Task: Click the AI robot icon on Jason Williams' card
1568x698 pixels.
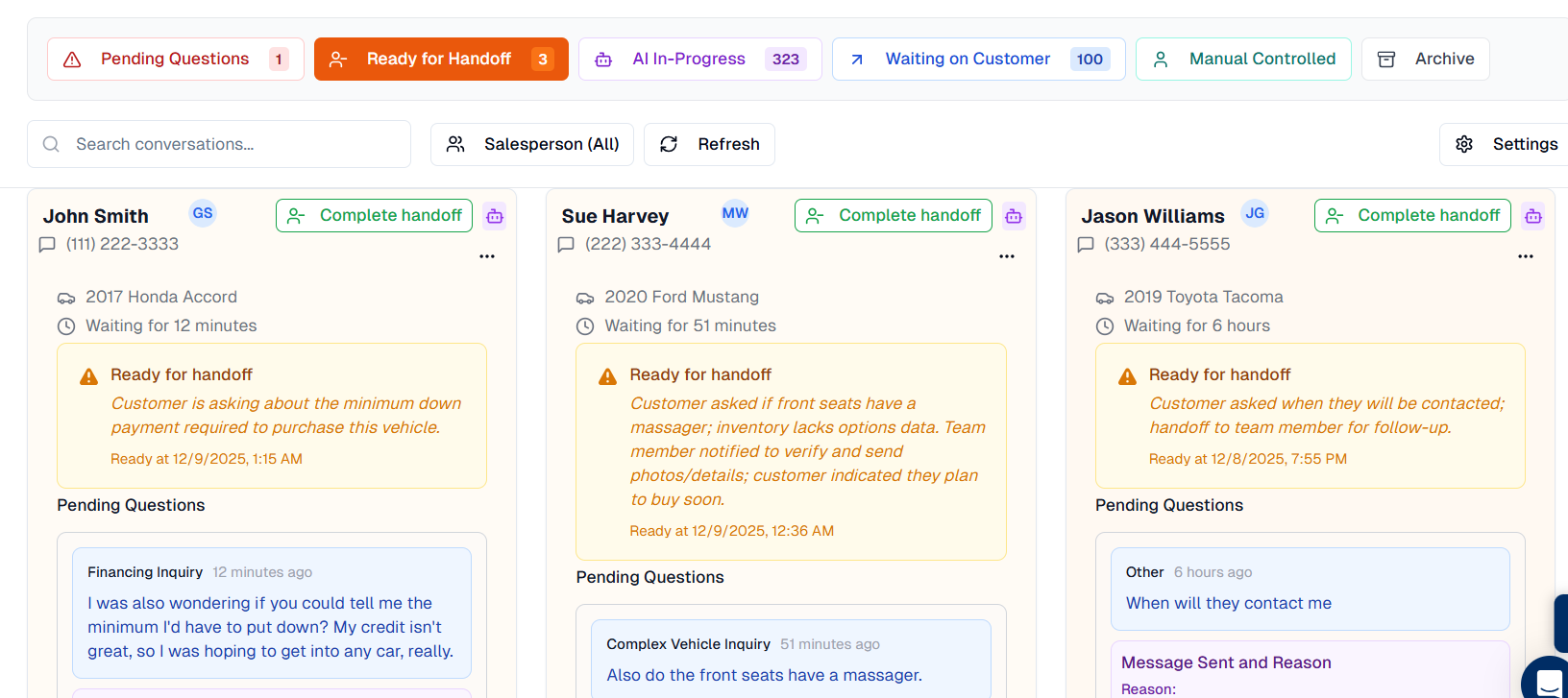Action: (1533, 216)
